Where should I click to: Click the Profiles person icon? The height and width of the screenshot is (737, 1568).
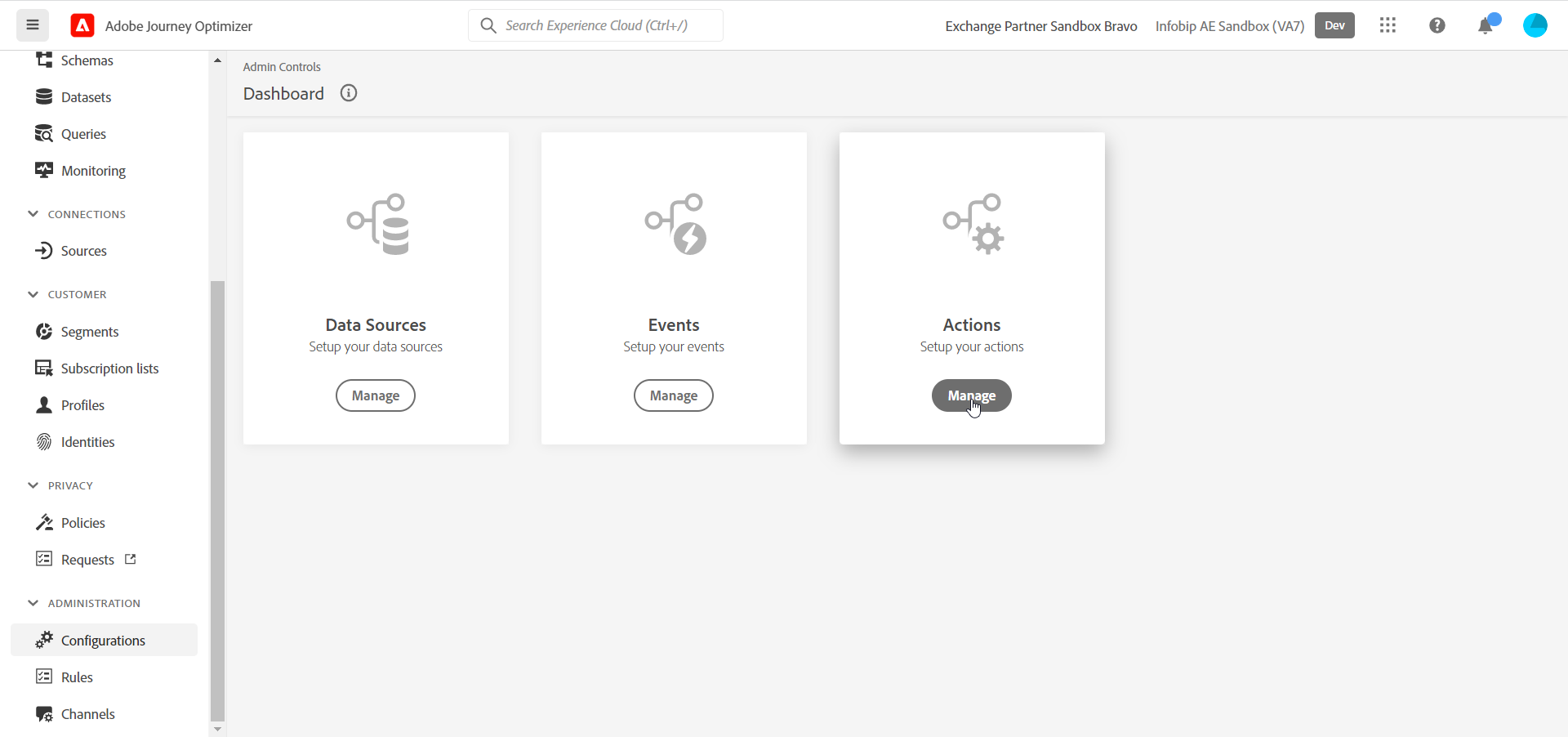pos(44,405)
